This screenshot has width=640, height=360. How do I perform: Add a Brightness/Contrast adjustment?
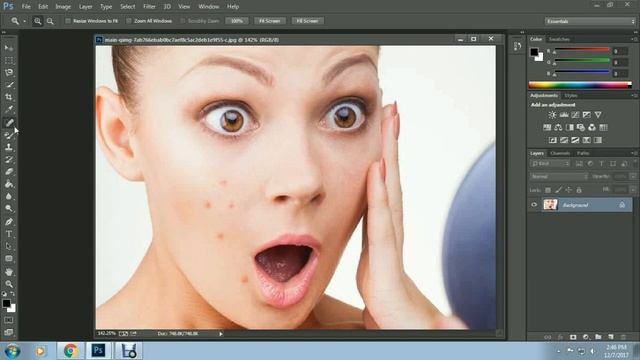point(552,115)
